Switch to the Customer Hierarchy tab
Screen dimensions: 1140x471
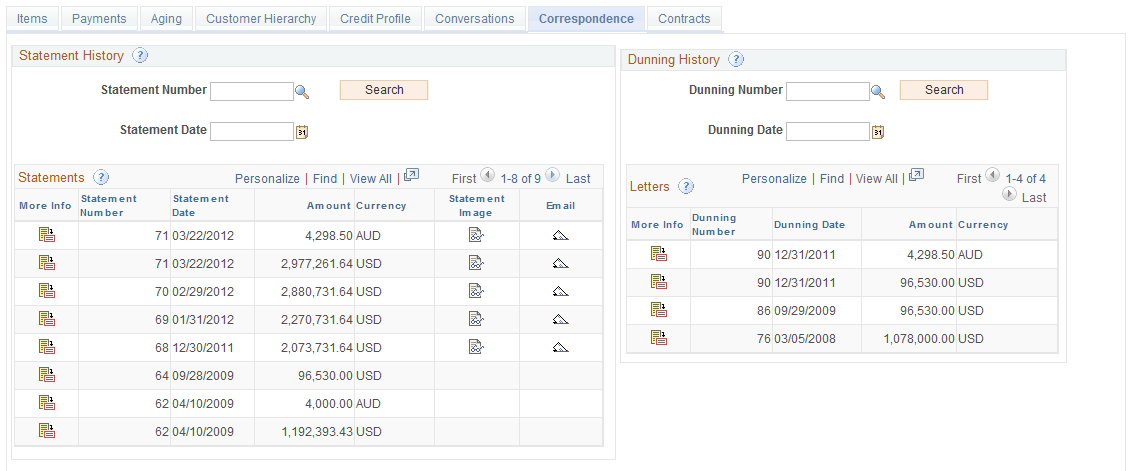[261, 19]
